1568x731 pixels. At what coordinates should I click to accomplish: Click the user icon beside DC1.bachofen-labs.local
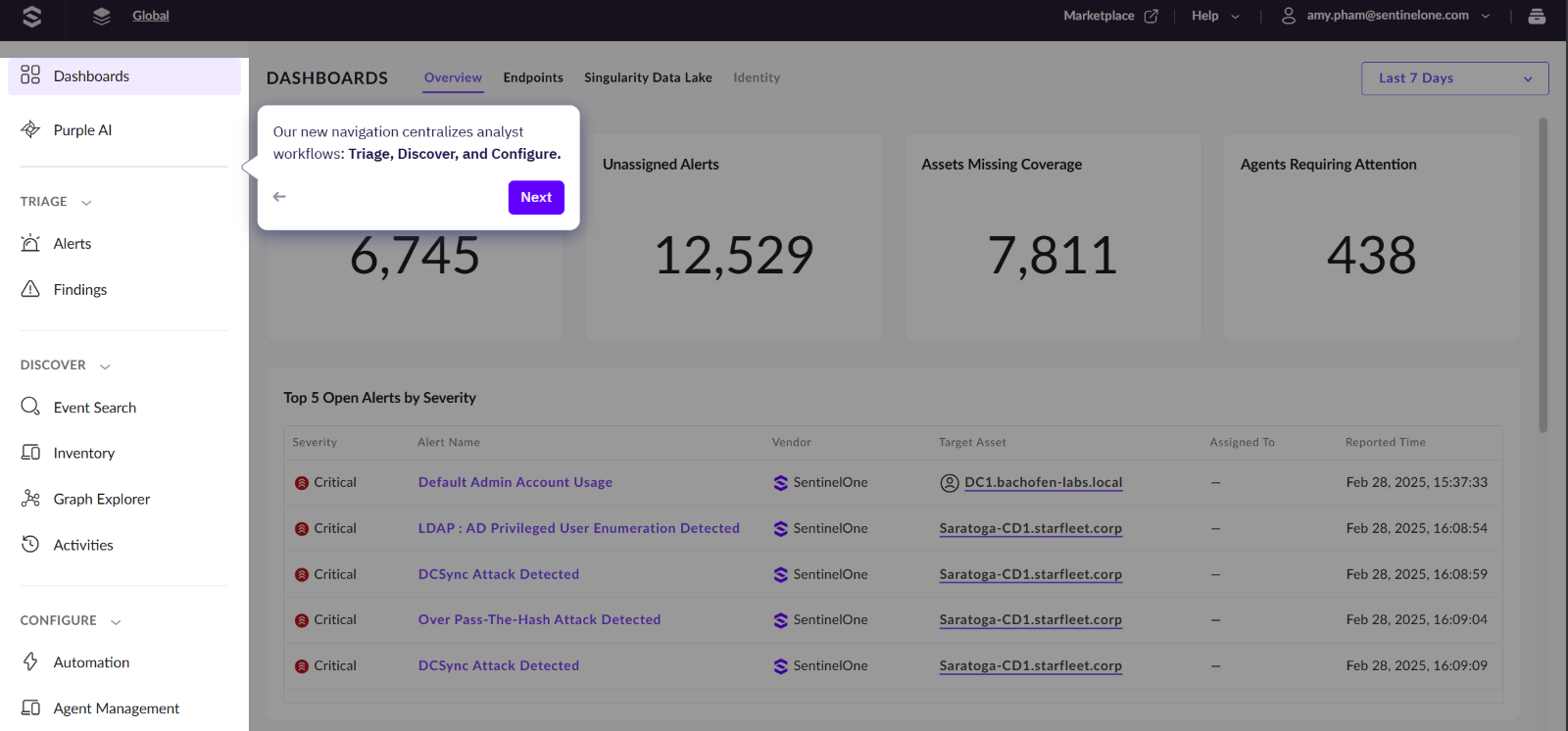[949, 482]
